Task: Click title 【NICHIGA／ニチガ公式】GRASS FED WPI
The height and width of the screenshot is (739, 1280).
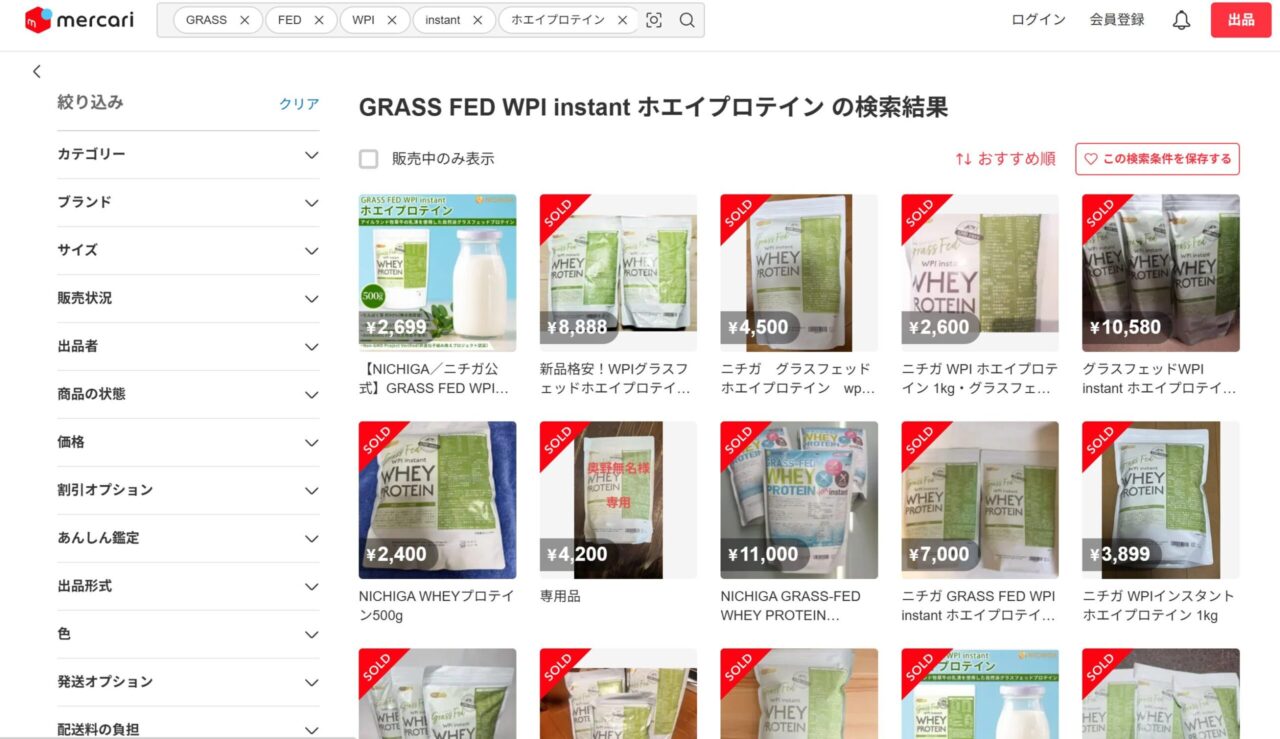Action: [x=436, y=378]
